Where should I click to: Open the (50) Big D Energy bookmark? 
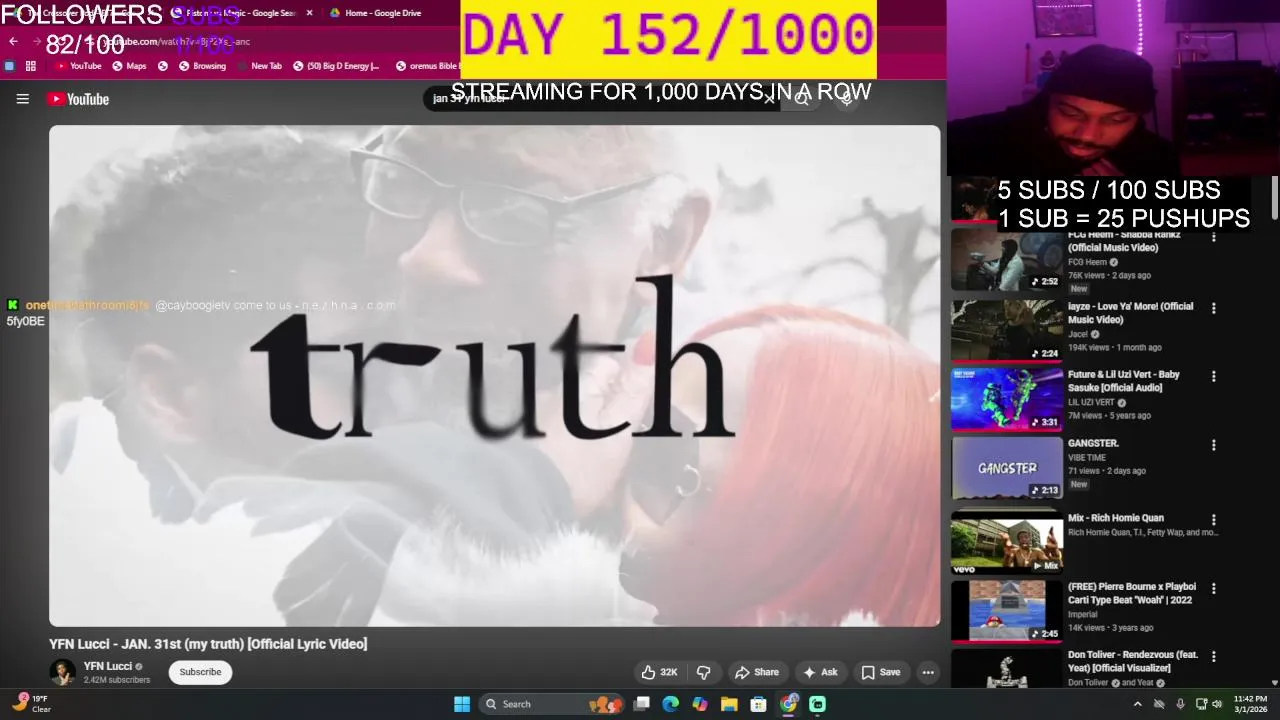click(x=336, y=66)
